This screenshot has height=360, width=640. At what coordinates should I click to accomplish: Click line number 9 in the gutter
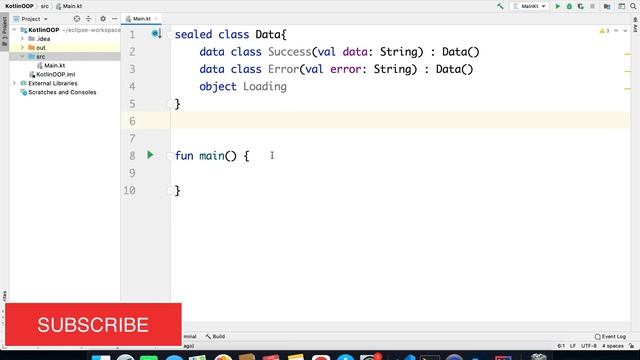pos(132,173)
